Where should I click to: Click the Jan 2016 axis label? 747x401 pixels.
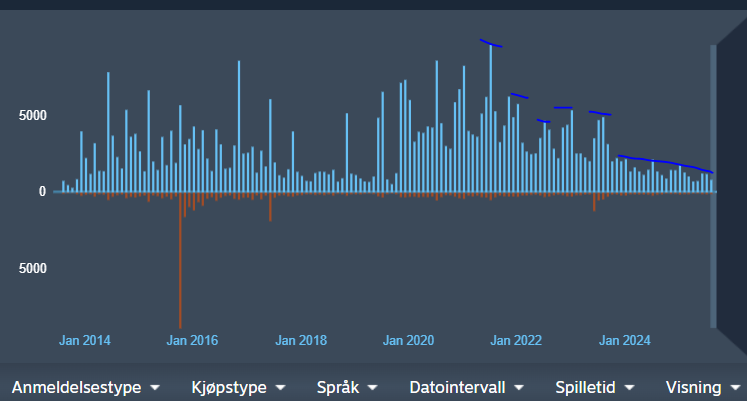click(192, 341)
